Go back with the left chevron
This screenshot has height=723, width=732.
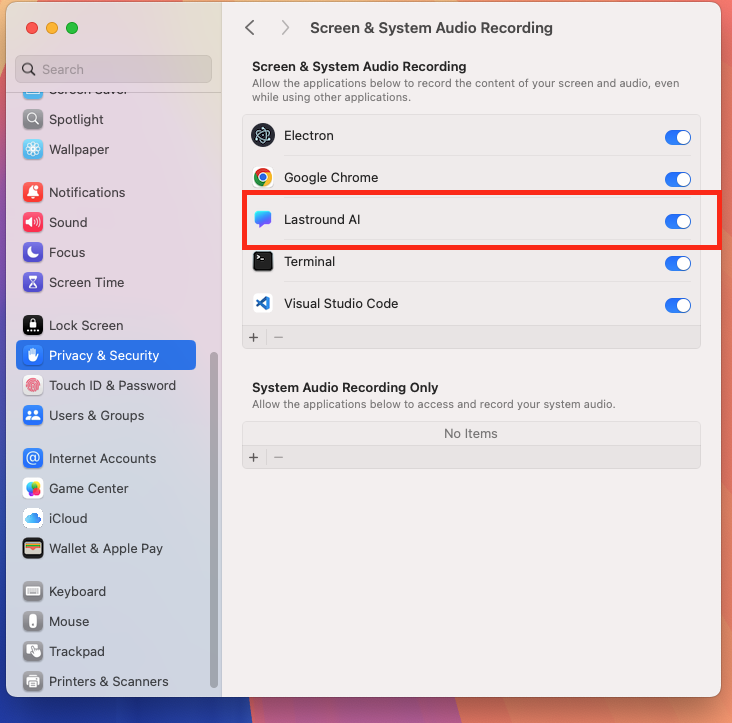(x=250, y=28)
